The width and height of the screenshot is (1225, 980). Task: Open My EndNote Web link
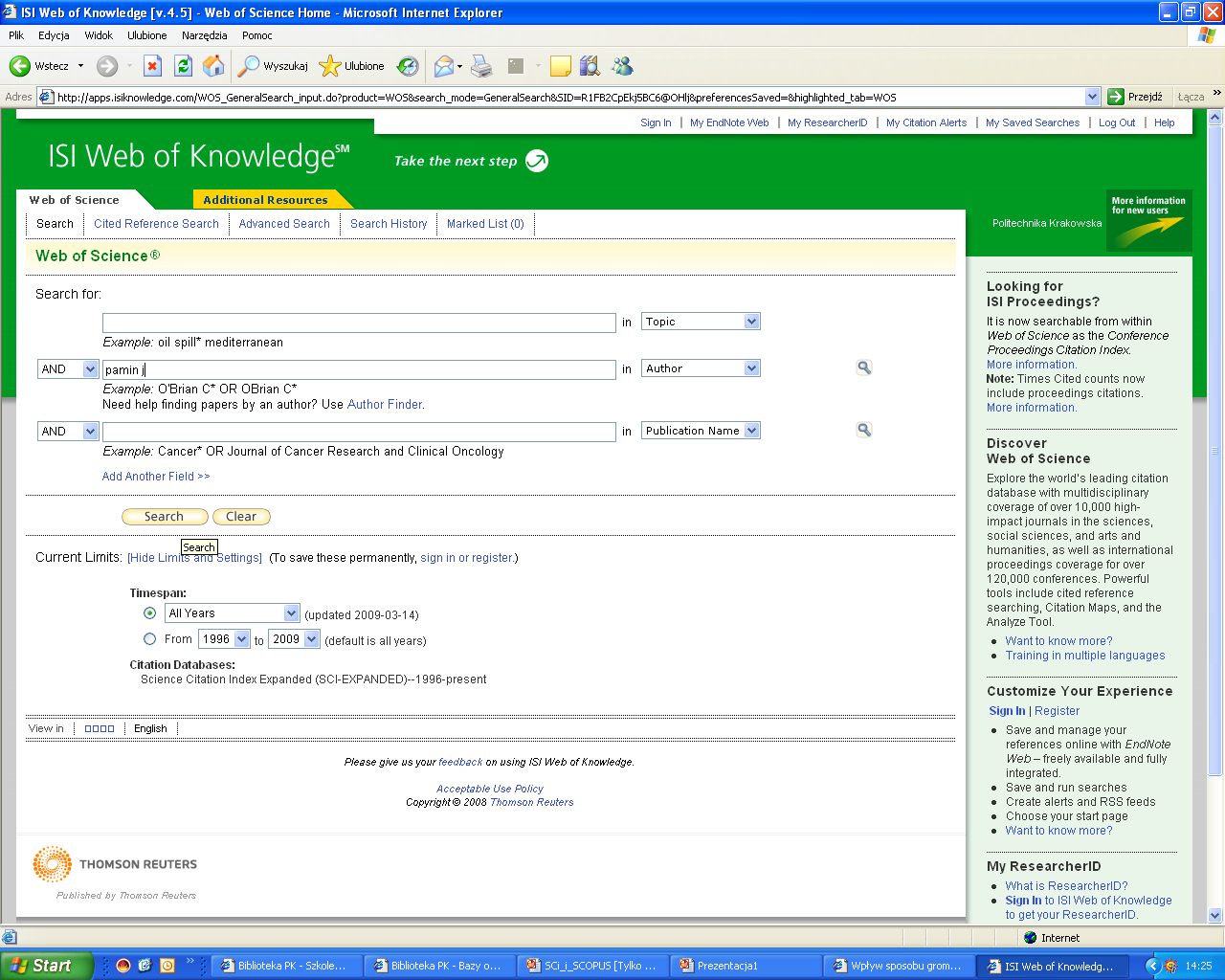pyautogui.click(x=729, y=122)
